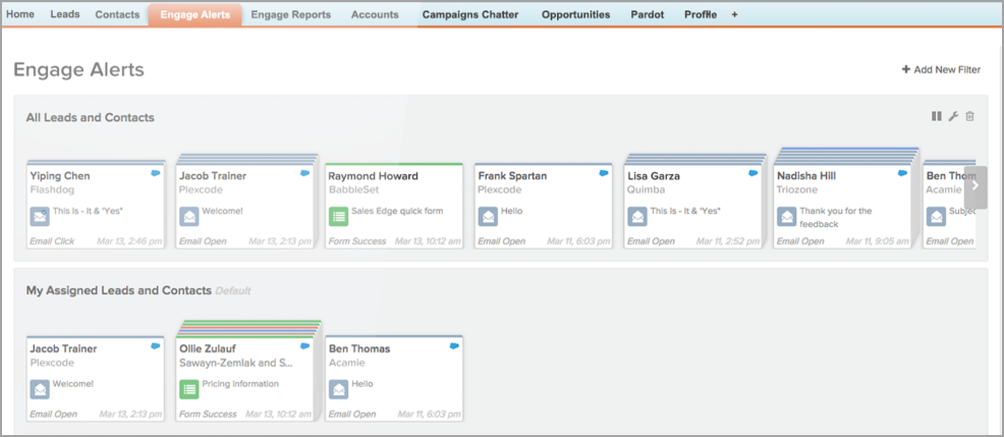The image size is (1004, 437).
Task: Click the 'Mar 13, 2:46 pm' timestamp
Action: click(x=131, y=242)
